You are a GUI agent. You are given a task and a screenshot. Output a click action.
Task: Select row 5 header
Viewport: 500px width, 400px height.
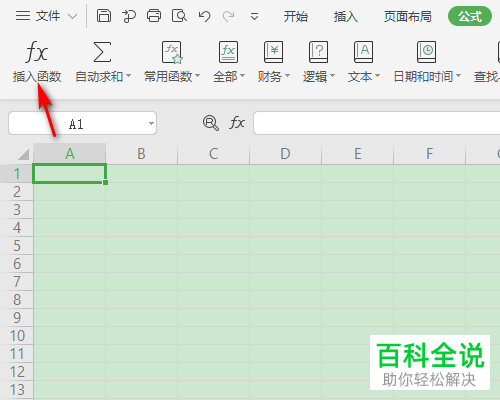tap(17, 246)
